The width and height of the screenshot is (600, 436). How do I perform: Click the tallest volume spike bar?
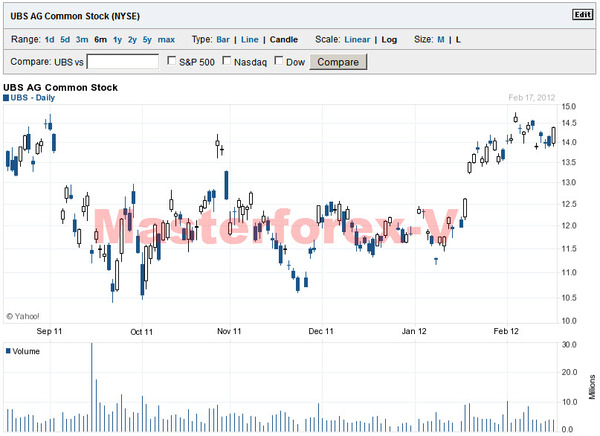coord(91,387)
